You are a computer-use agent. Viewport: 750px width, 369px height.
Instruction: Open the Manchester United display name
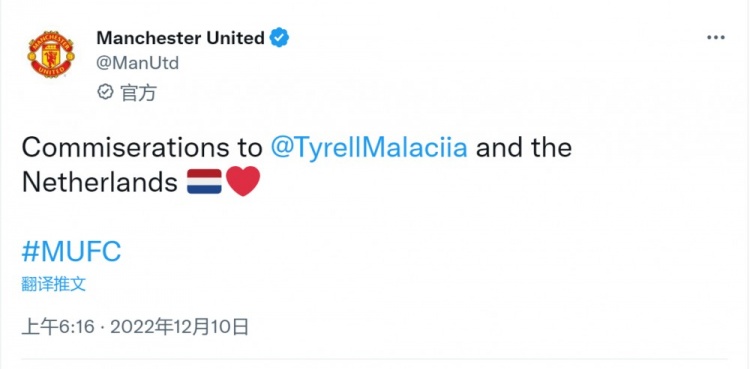click(x=180, y=37)
